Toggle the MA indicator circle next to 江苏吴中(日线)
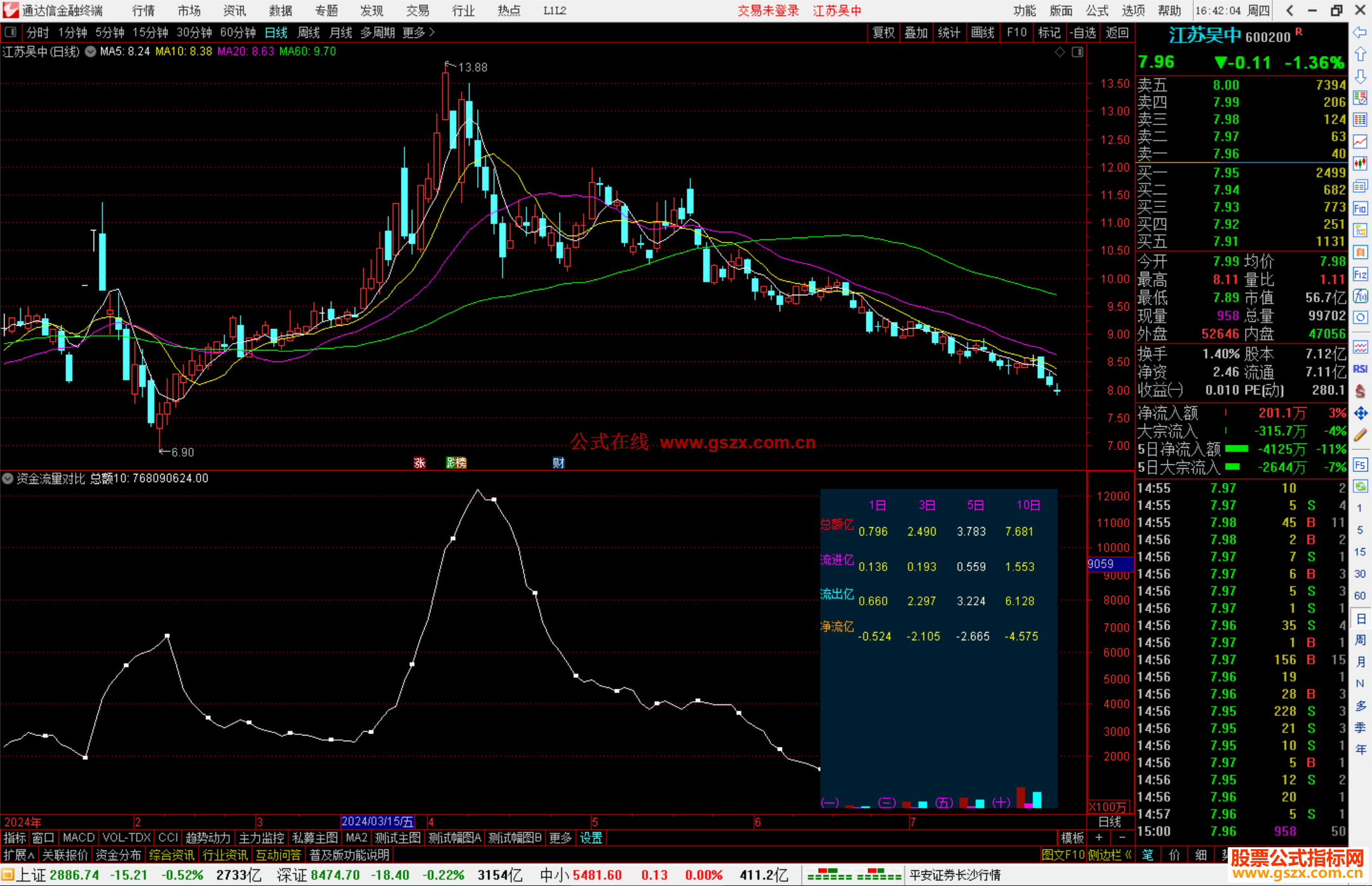Image resolution: width=1372 pixels, height=886 pixels. pyautogui.click(x=91, y=51)
